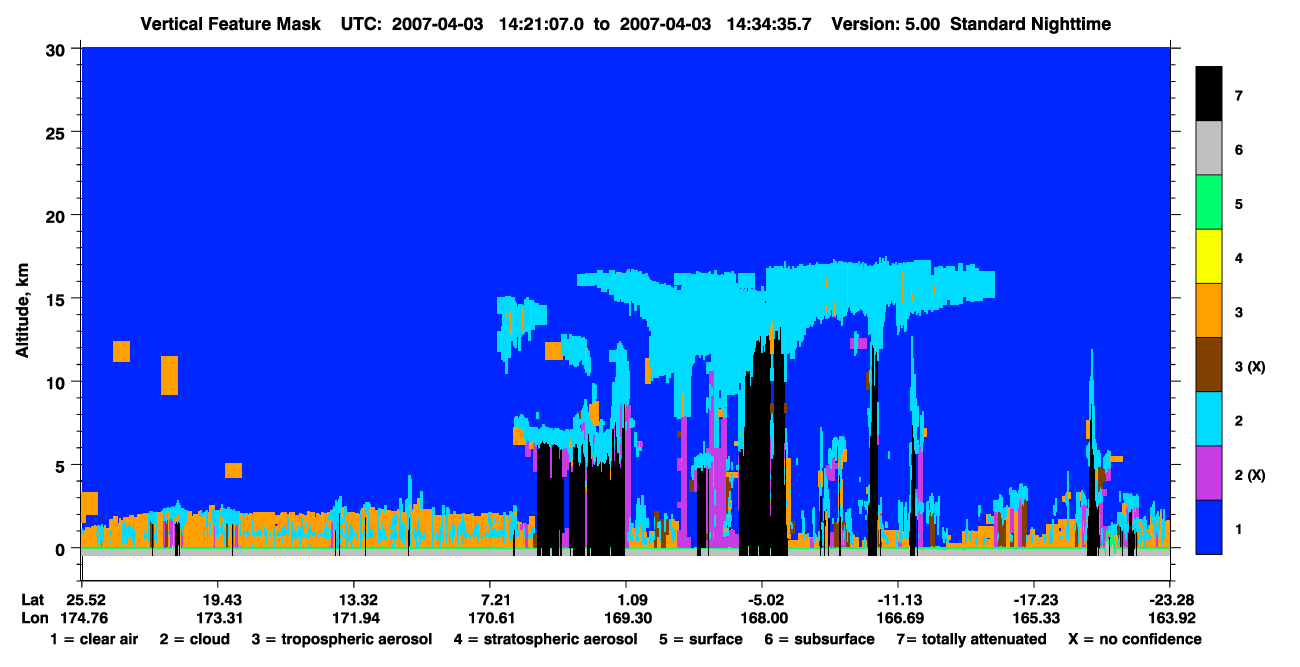The width and height of the screenshot is (1300, 667).
Task: Click the latitude value -11.13
Action: [898, 599]
